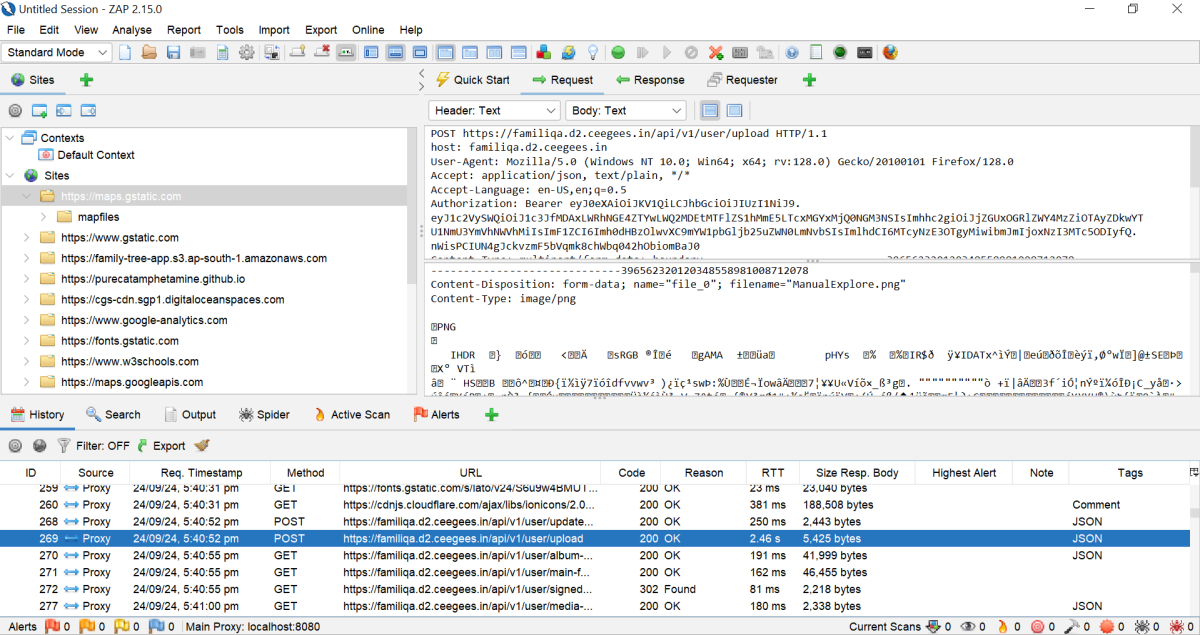Click the scope target icon in History toolbar

point(15,446)
